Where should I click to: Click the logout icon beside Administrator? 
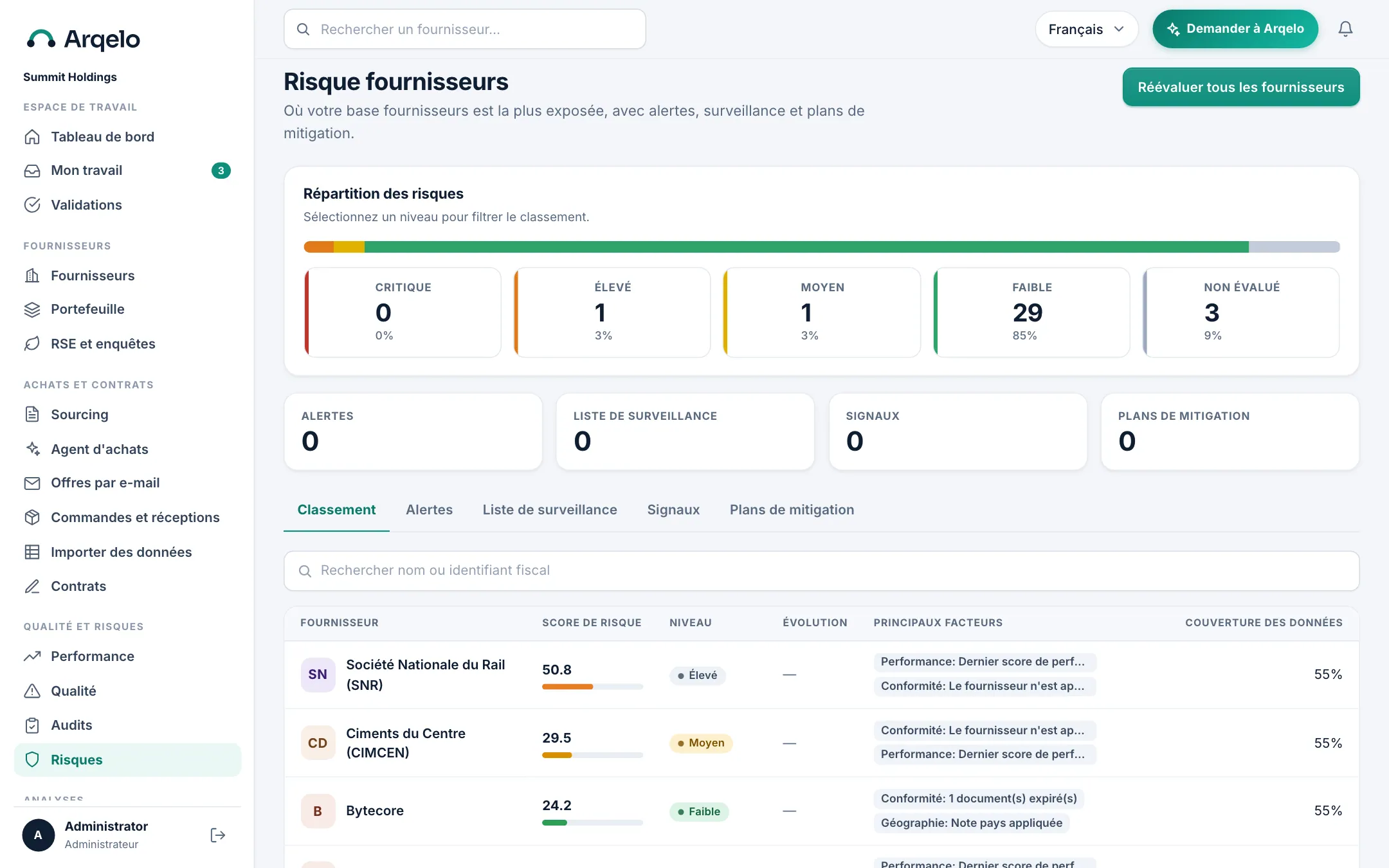click(x=218, y=835)
